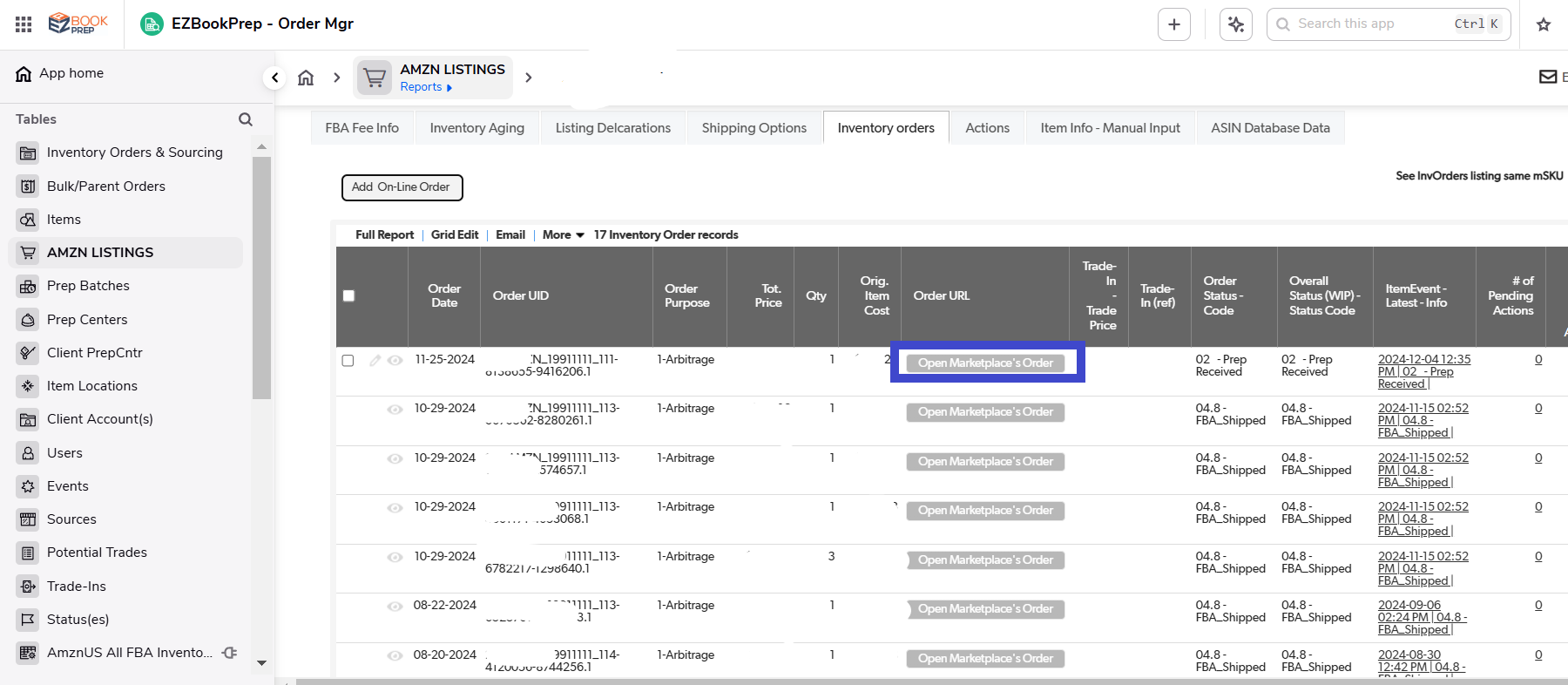Screen dimensions: 1568x685
Task: Open the Reports dropdown under AMZN LISTINGS
Action: [x=426, y=87]
